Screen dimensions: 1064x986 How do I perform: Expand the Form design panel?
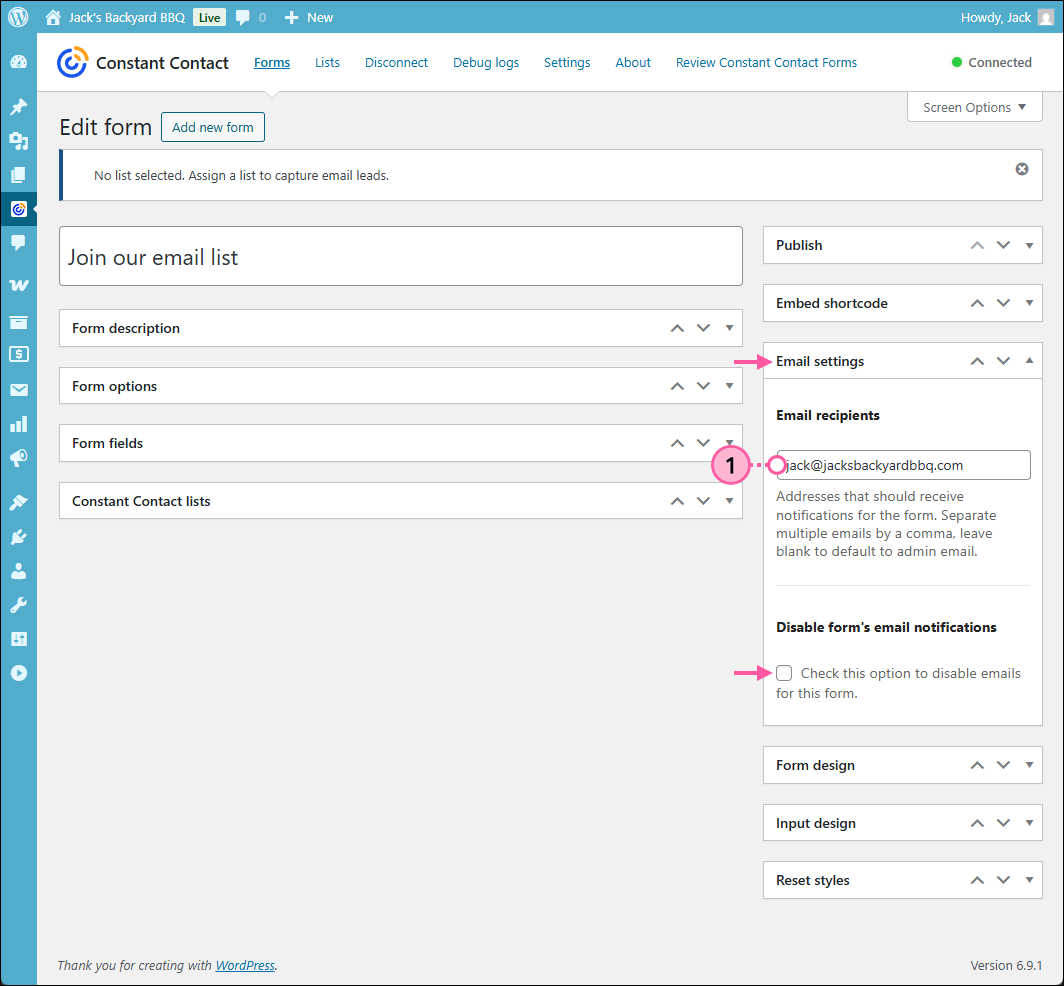pos(1028,765)
